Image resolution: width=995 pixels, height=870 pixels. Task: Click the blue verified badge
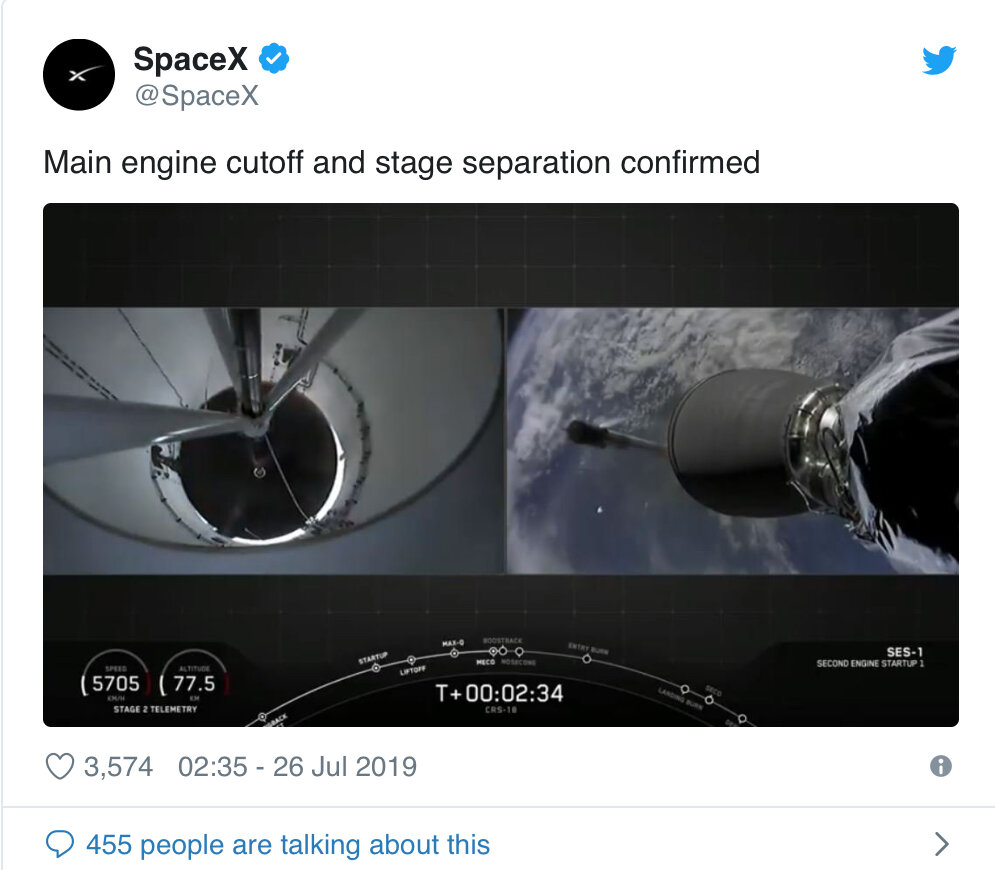click(x=274, y=60)
